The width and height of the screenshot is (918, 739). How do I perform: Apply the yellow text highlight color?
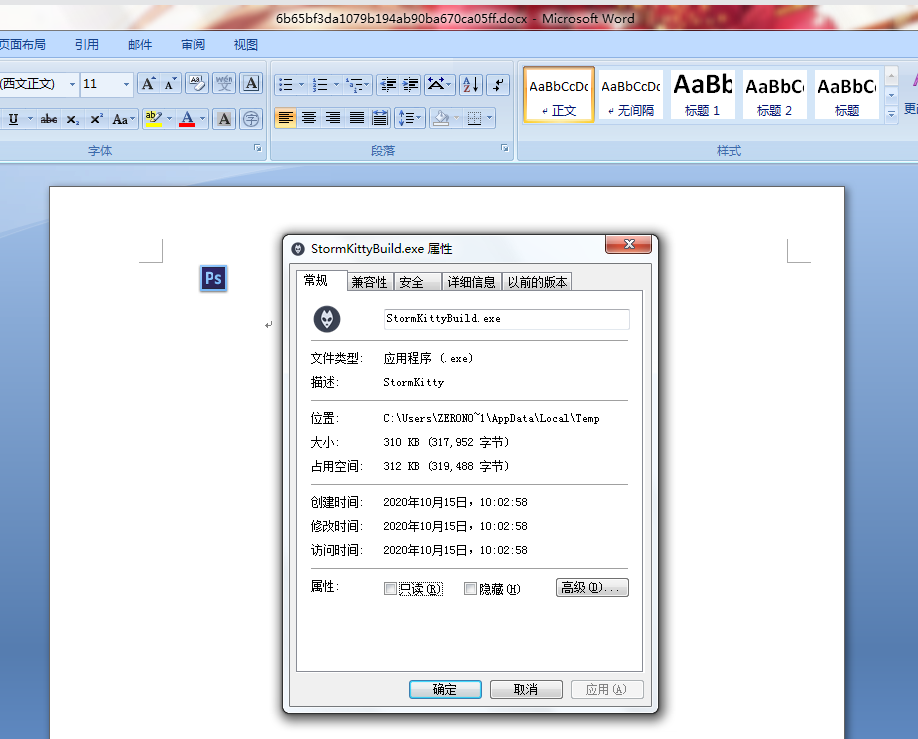pyautogui.click(x=153, y=119)
